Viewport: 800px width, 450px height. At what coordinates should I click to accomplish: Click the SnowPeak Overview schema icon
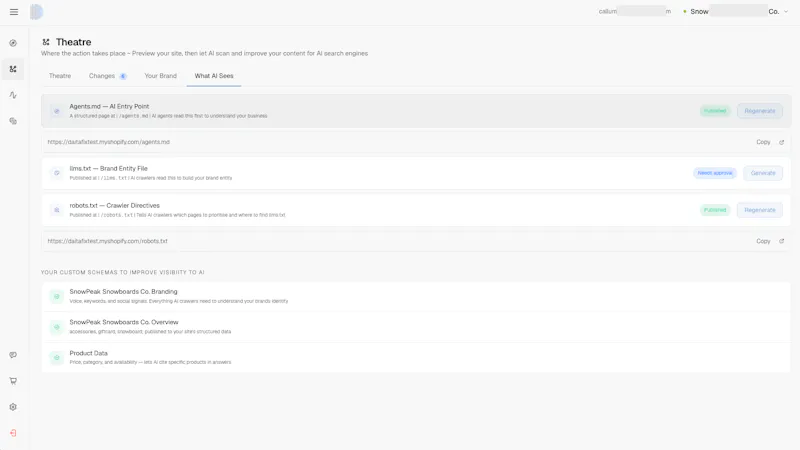click(57, 327)
